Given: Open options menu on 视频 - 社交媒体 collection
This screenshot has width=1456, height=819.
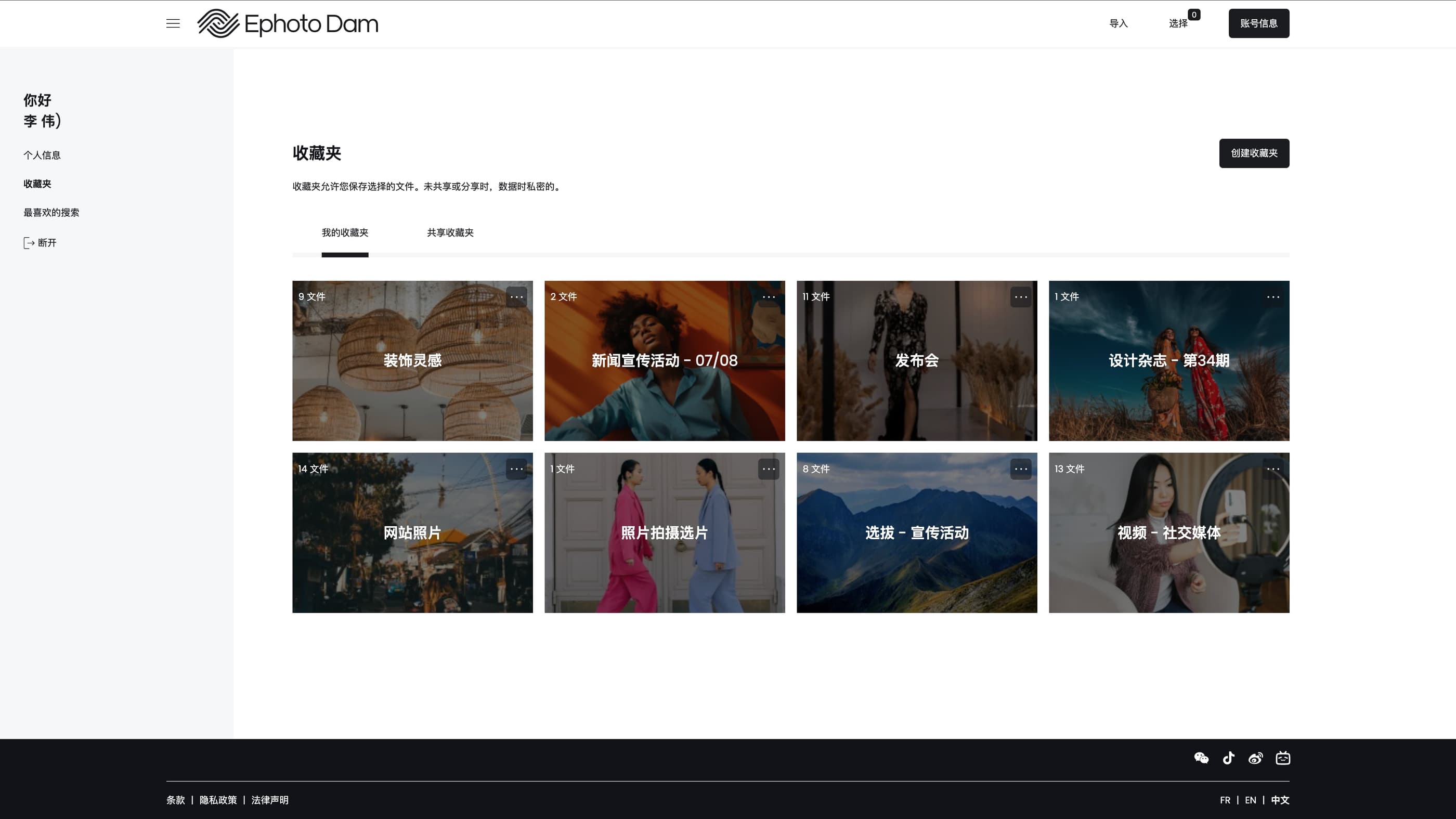Looking at the screenshot, I should point(1273,469).
